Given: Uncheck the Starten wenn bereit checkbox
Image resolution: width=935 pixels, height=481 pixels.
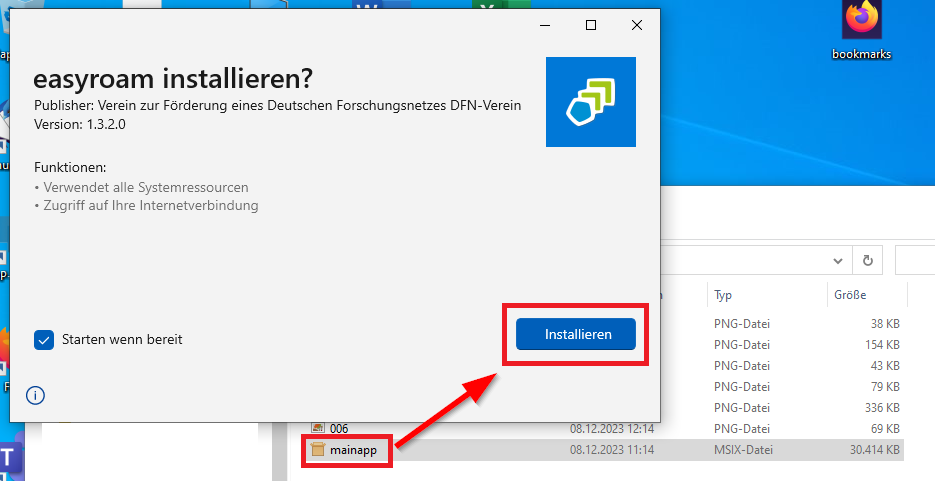Looking at the screenshot, I should [44, 340].
